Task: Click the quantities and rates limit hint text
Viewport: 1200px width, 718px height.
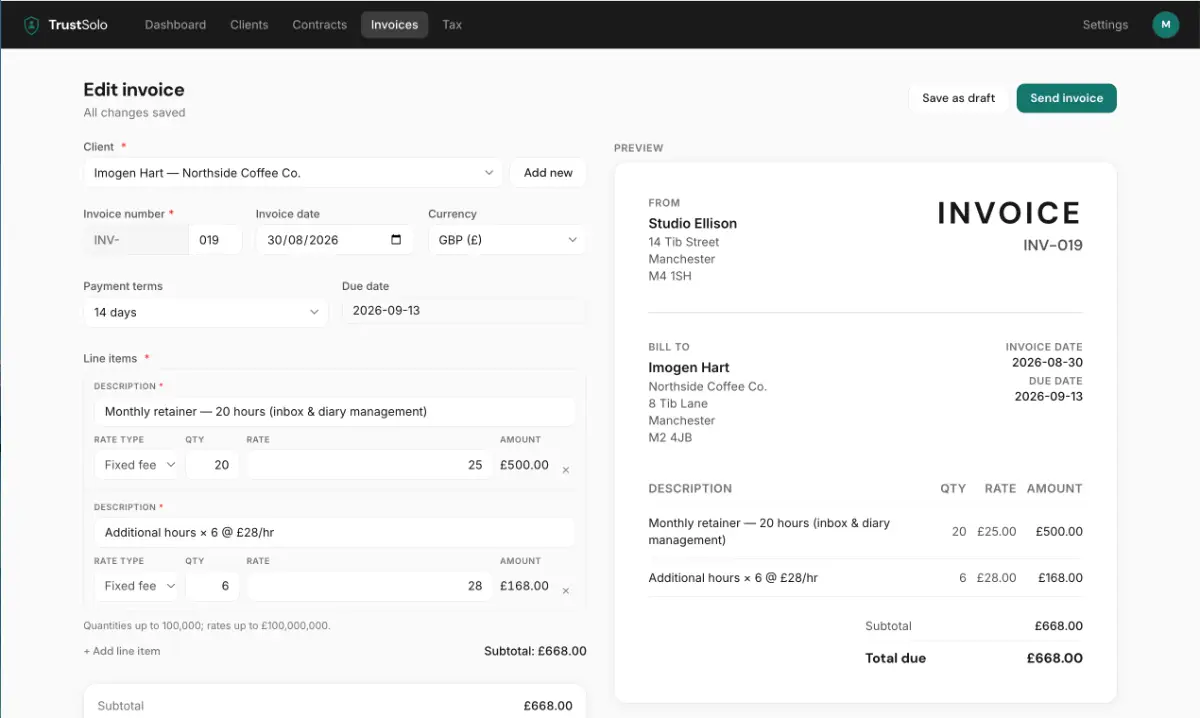Action: (207, 626)
